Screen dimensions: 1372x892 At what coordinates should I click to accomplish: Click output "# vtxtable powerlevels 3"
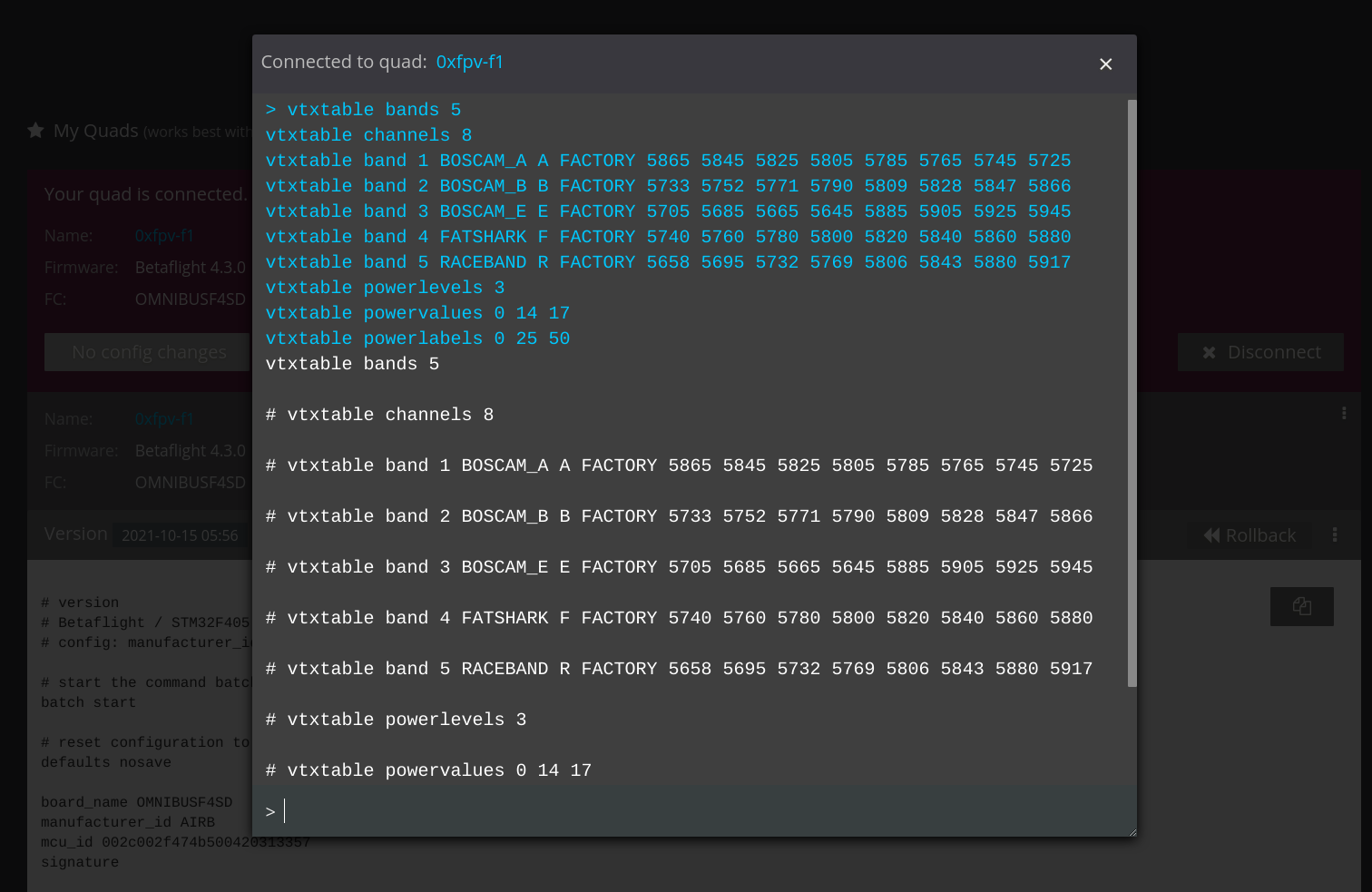click(396, 720)
